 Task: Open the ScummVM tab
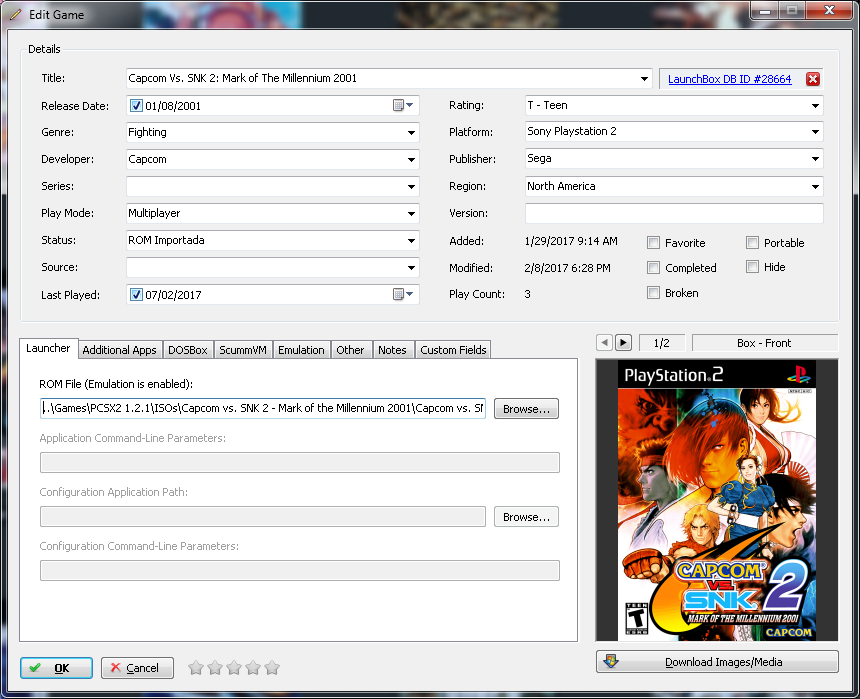243,350
